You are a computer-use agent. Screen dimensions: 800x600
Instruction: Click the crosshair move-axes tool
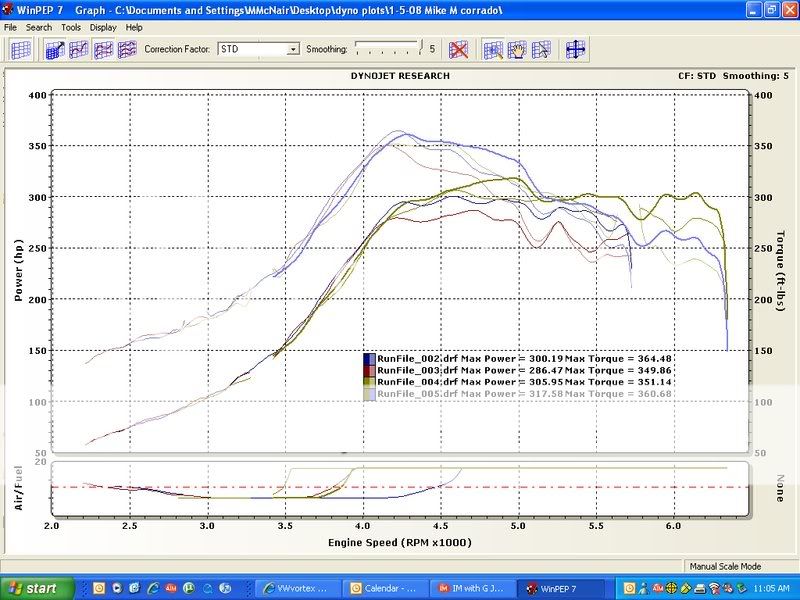pyautogui.click(x=576, y=48)
